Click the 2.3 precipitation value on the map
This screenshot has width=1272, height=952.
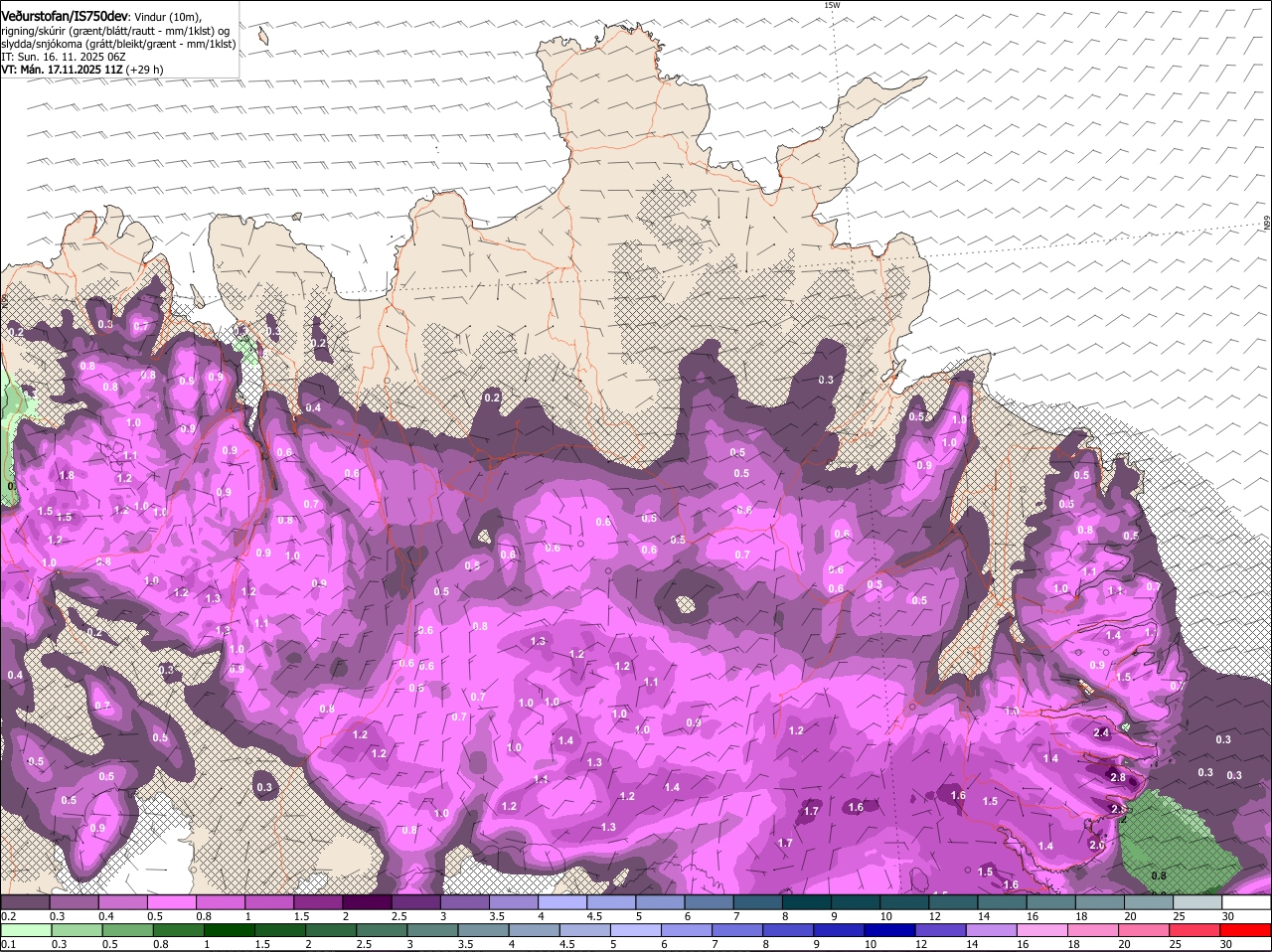click(1118, 810)
